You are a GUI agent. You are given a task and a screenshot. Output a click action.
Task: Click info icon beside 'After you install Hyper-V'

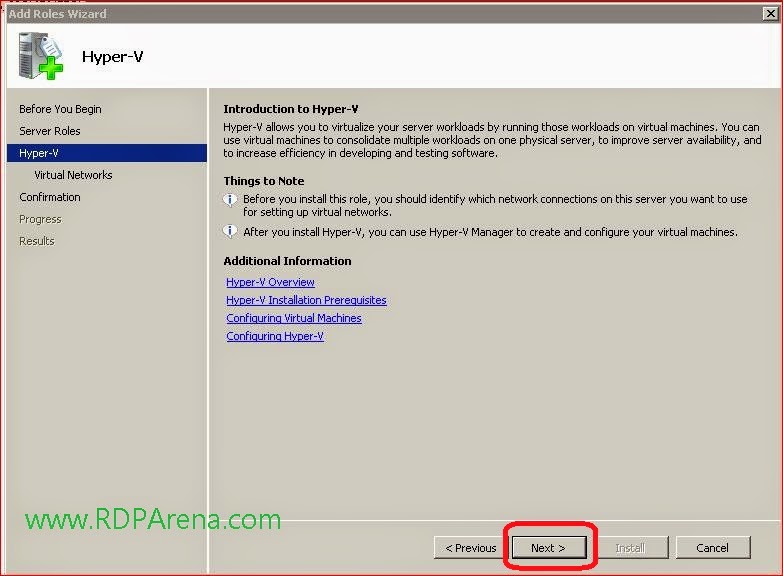point(230,231)
